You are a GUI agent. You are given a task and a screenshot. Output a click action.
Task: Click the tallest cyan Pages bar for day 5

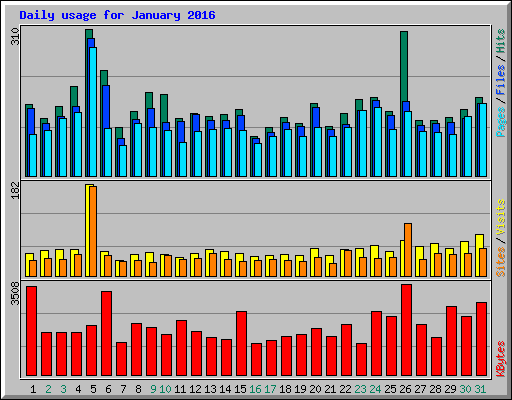(93, 112)
